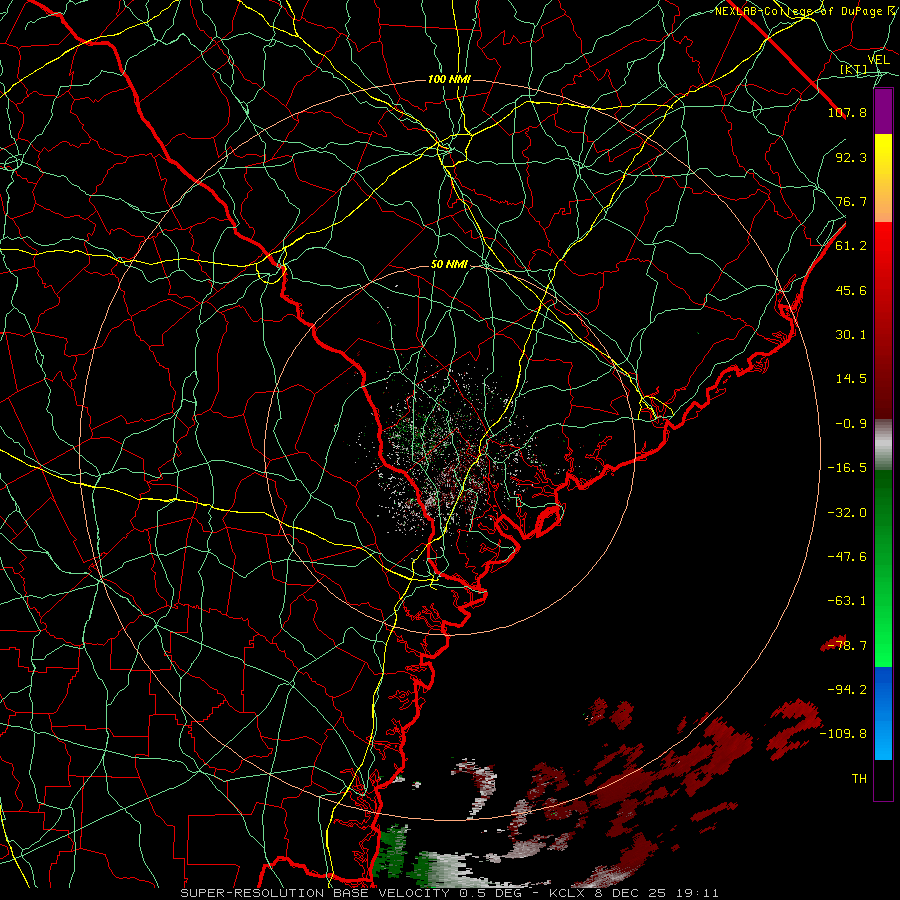Viewport: 900px width, 900px height.
Task: Click the -32.0 legend value
Action: coord(847,513)
